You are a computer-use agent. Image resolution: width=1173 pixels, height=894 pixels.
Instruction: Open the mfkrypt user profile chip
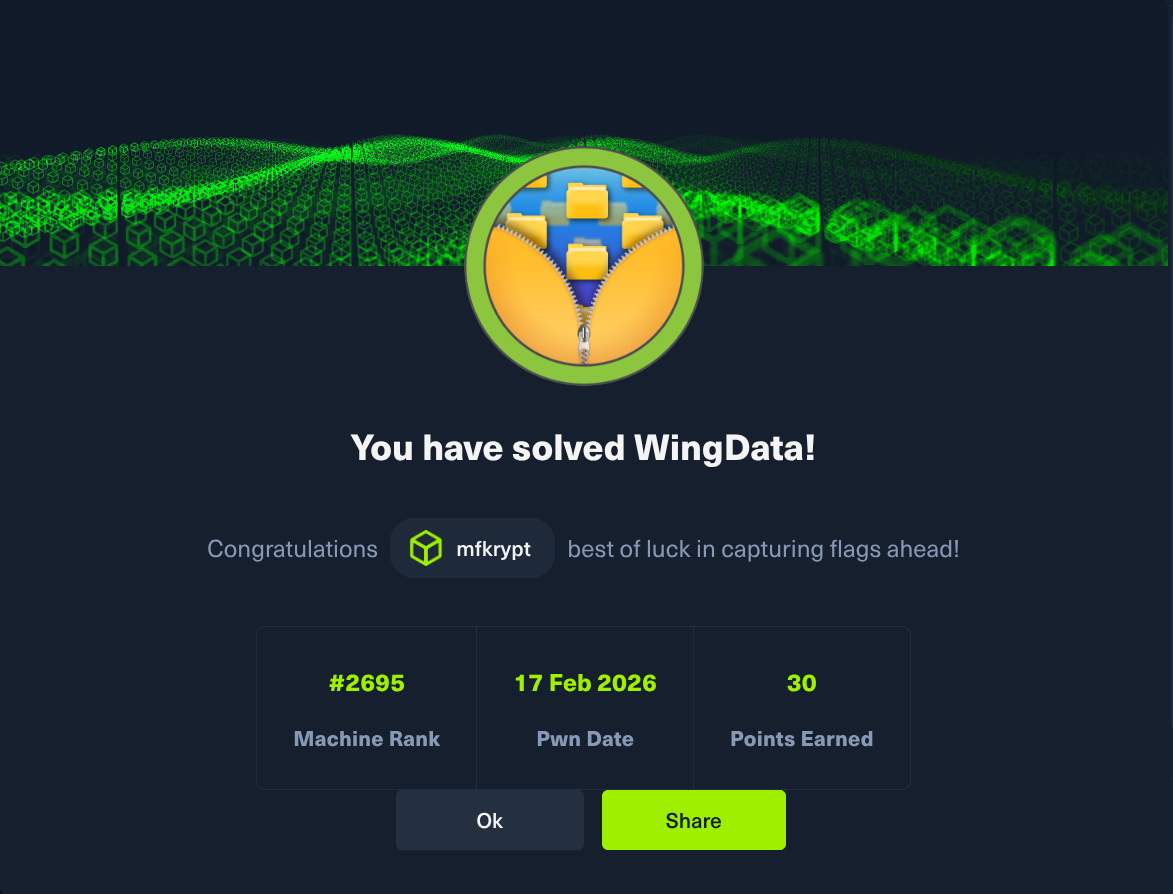[x=472, y=548]
